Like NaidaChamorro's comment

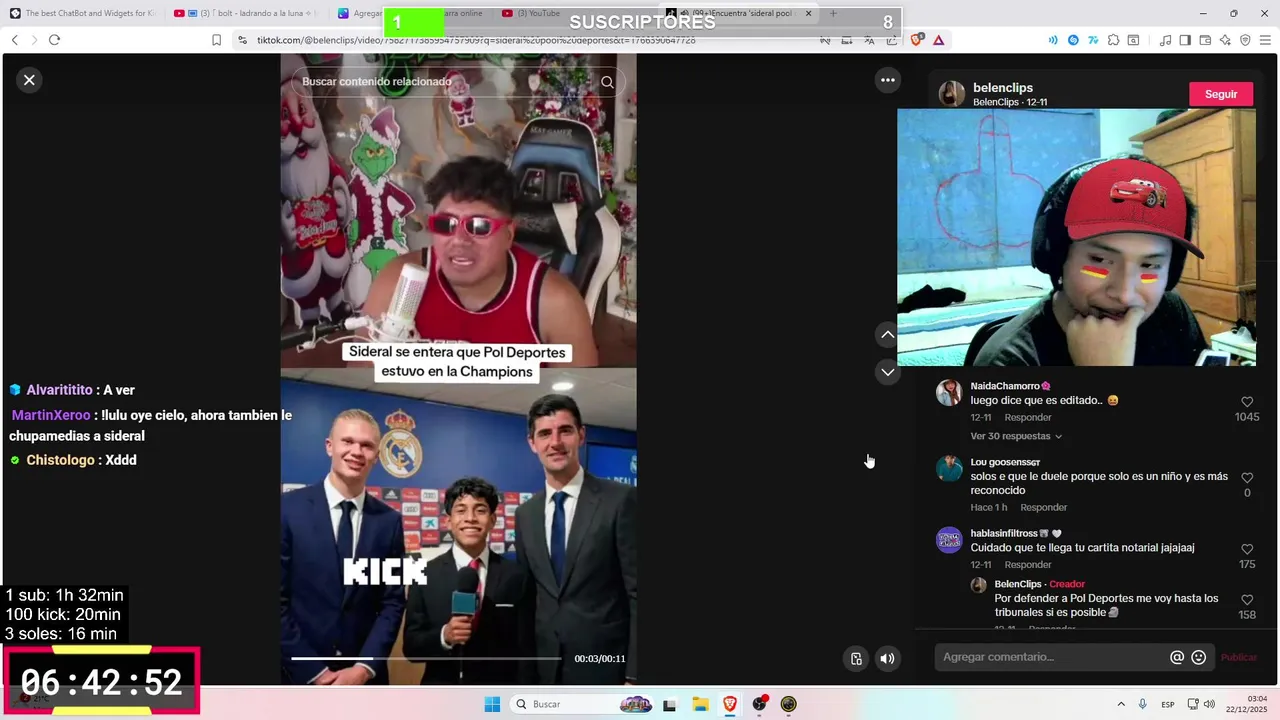(x=1247, y=402)
